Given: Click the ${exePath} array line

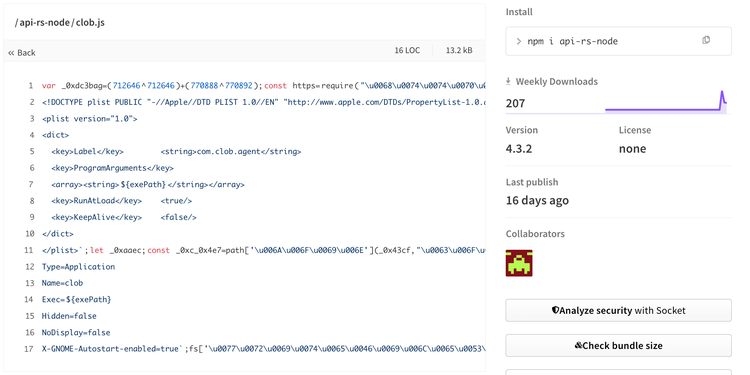Looking at the screenshot, I should [x=148, y=184].
